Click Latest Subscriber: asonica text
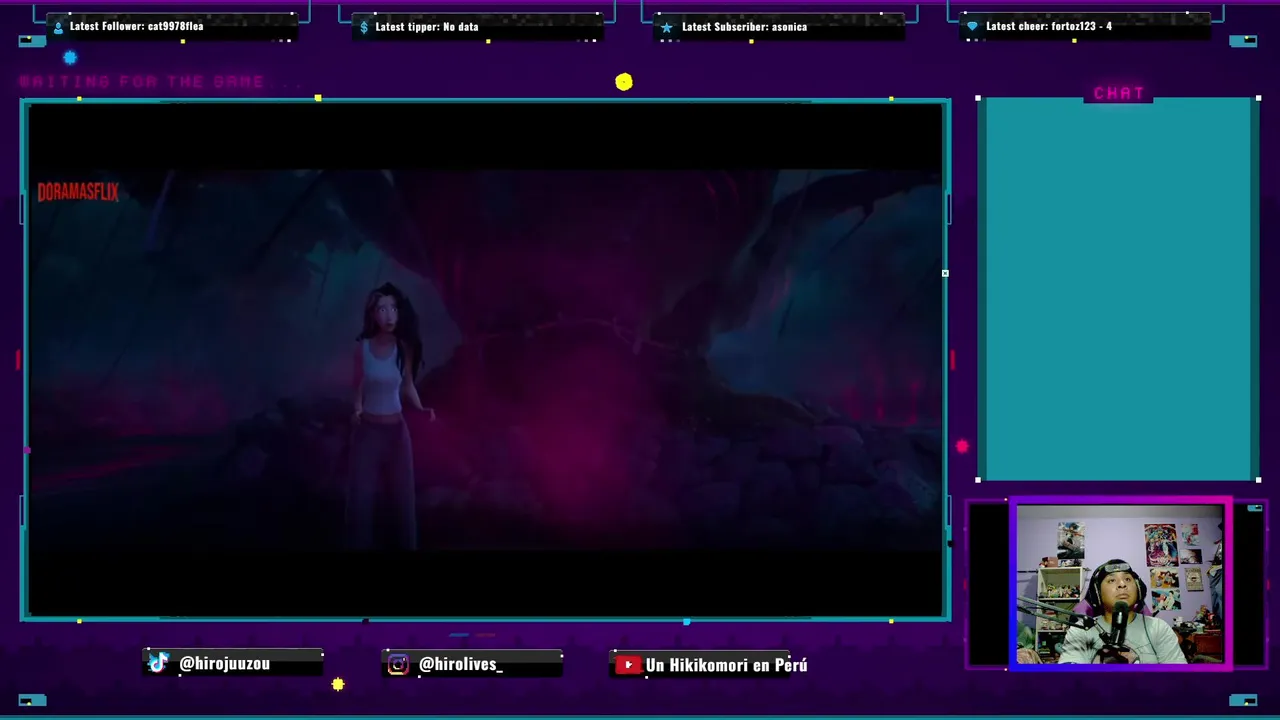The width and height of the screenshot is (1280, 720). pos(744,27)
